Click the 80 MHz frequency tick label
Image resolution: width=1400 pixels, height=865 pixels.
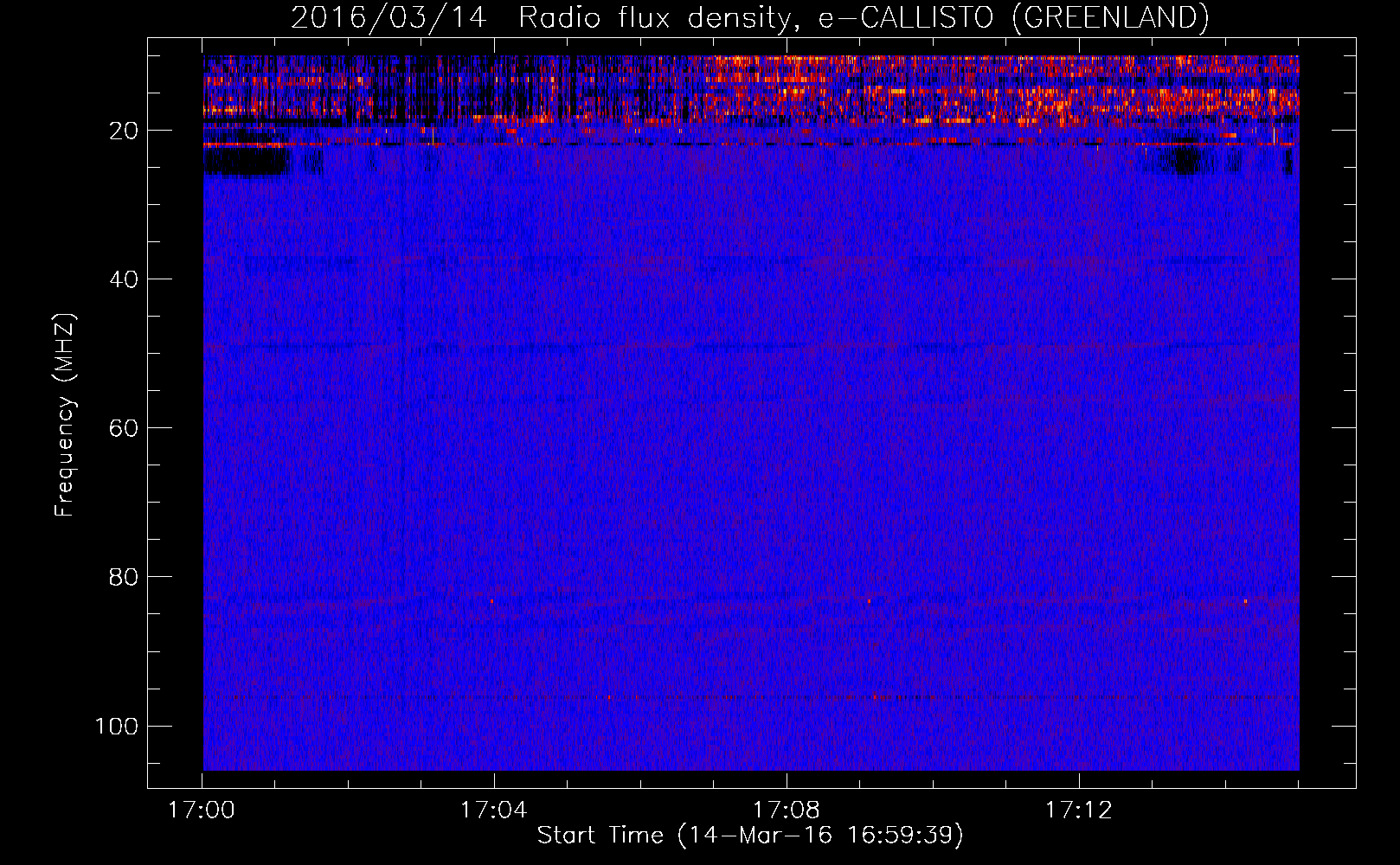124,577
